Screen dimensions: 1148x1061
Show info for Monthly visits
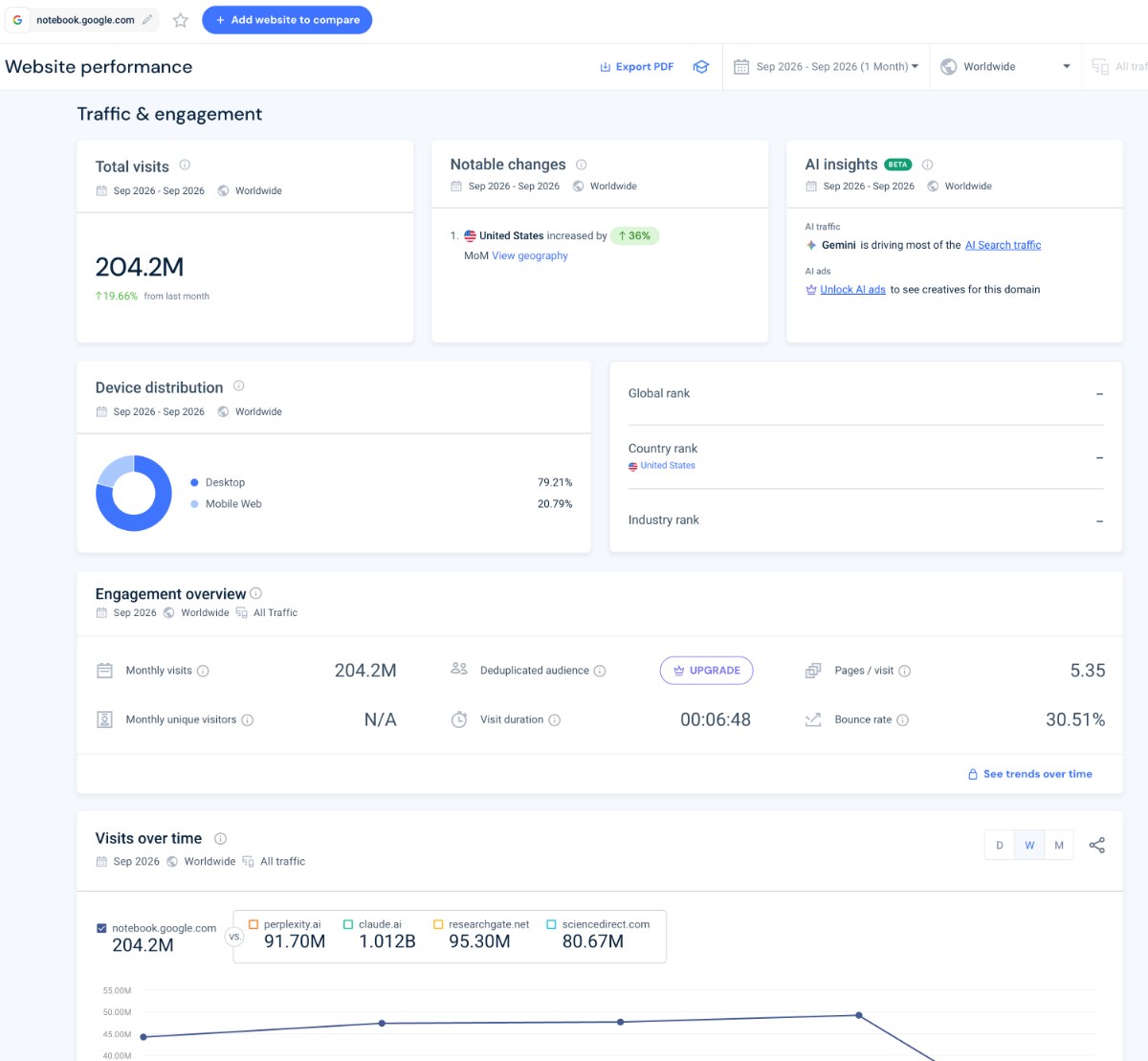(x=203, y=671)
